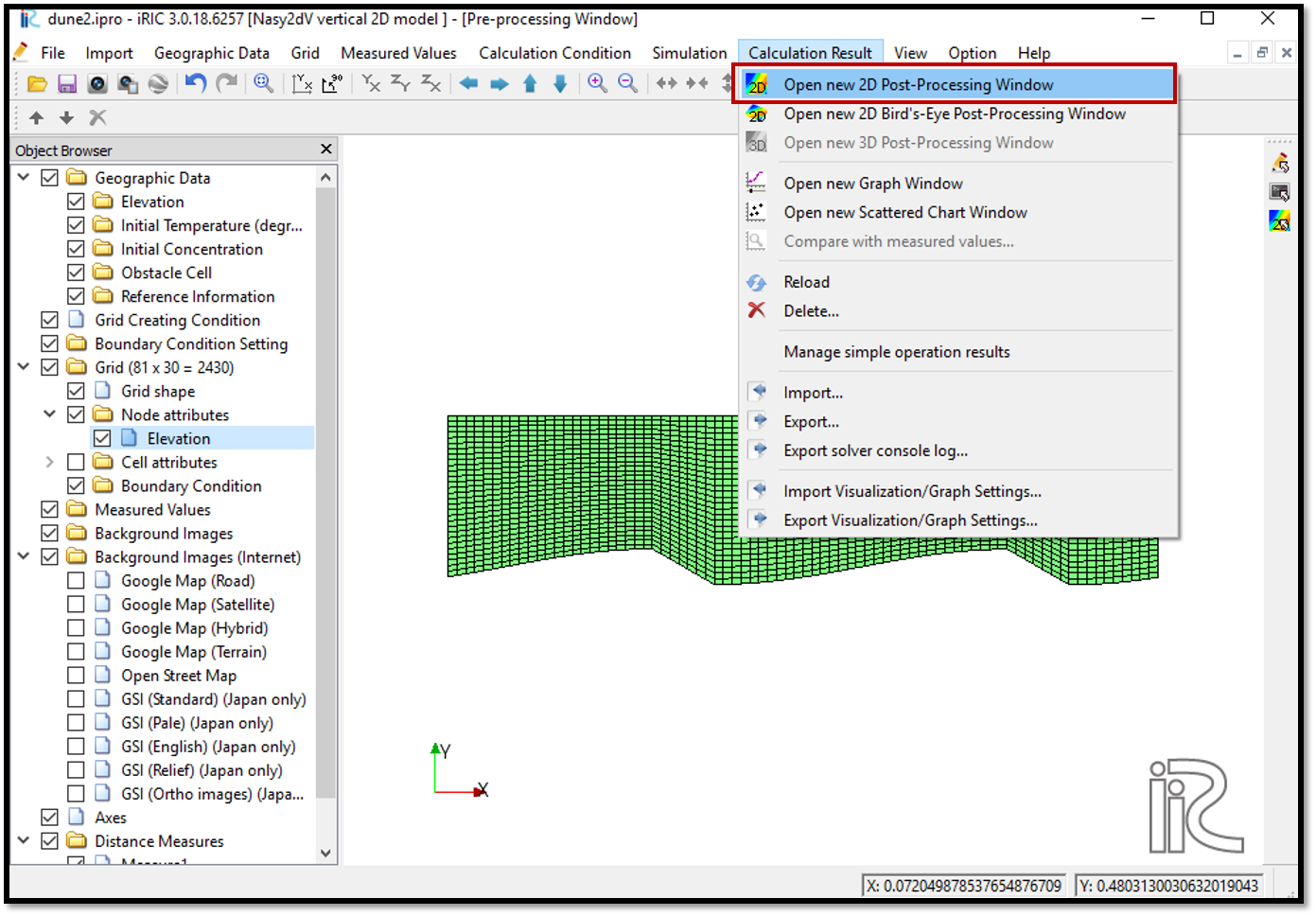Select the Grid shape tree item
Image resolution: width=1316 pixels, height=916 pixels.
coord(158,391)
